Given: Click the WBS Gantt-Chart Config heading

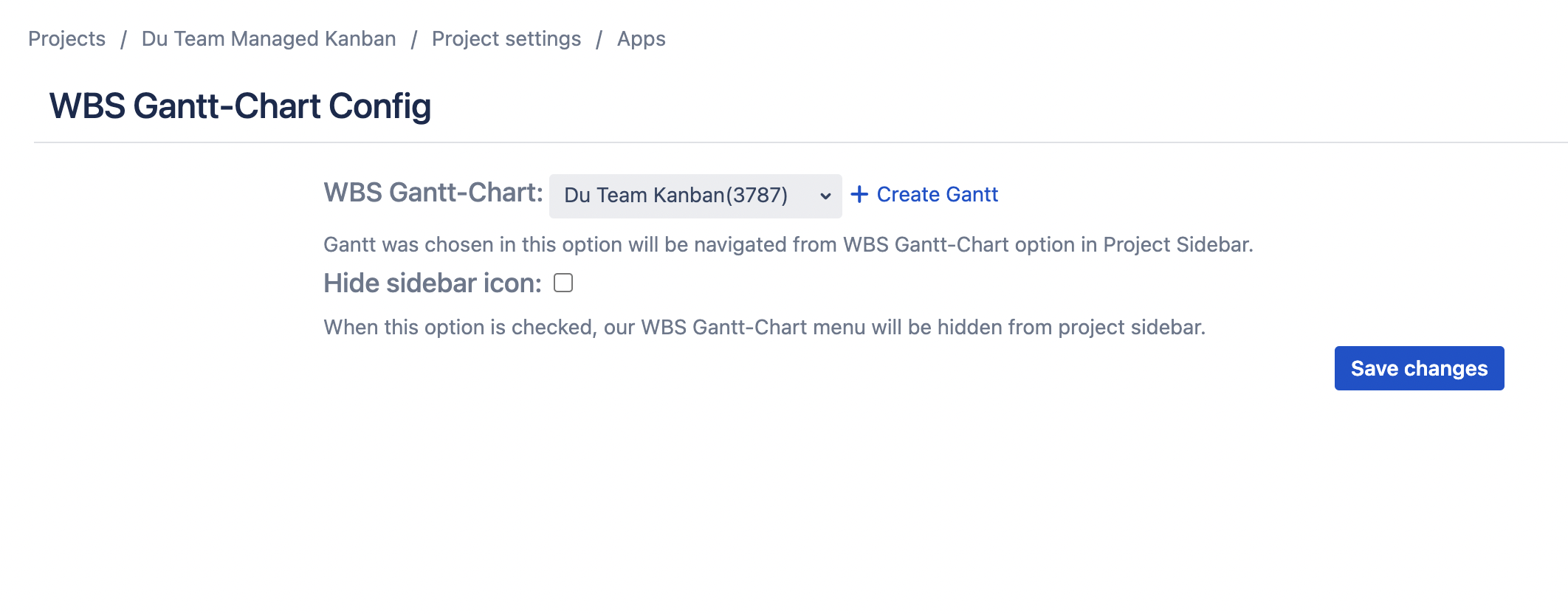Looking at the screenshot, I should [240, 106].
